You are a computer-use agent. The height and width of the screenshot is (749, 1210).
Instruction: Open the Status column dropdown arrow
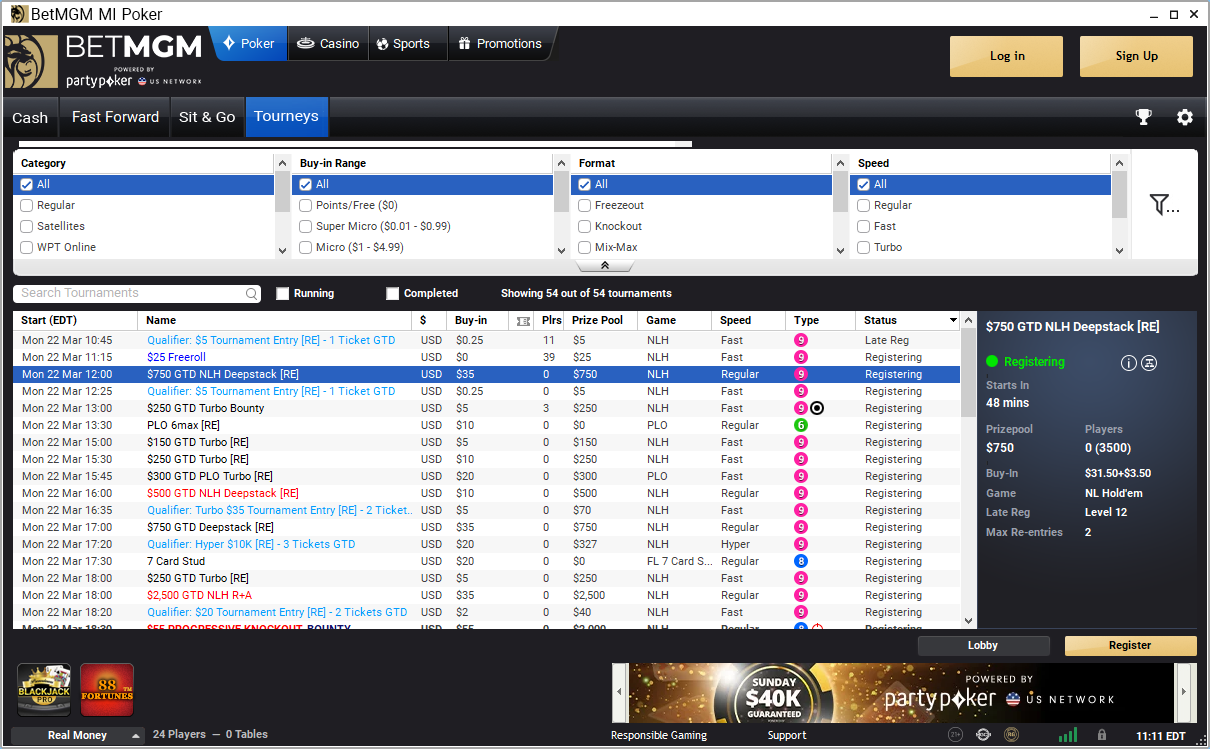click(953, 321)
